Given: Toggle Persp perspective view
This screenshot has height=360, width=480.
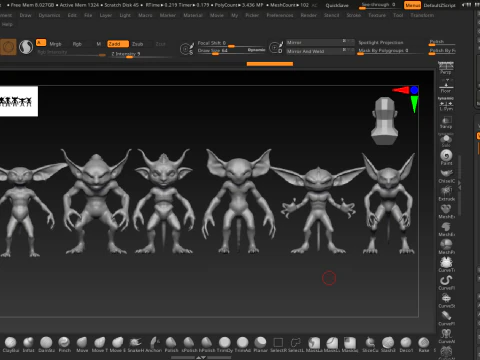Looking at the screenshot, I should tap(446, 68).
